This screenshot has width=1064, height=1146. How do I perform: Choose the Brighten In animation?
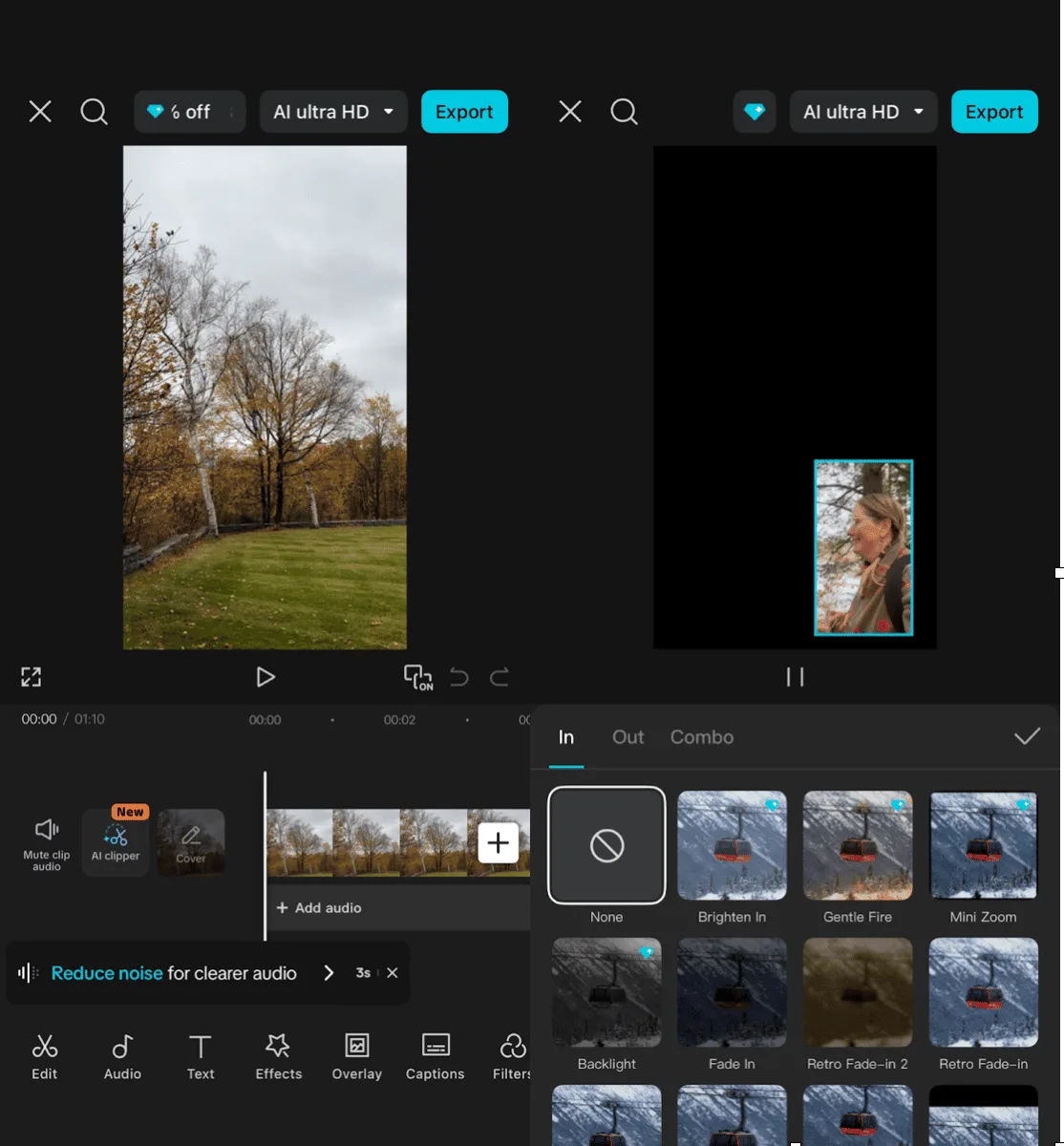(x=732, y=845)
